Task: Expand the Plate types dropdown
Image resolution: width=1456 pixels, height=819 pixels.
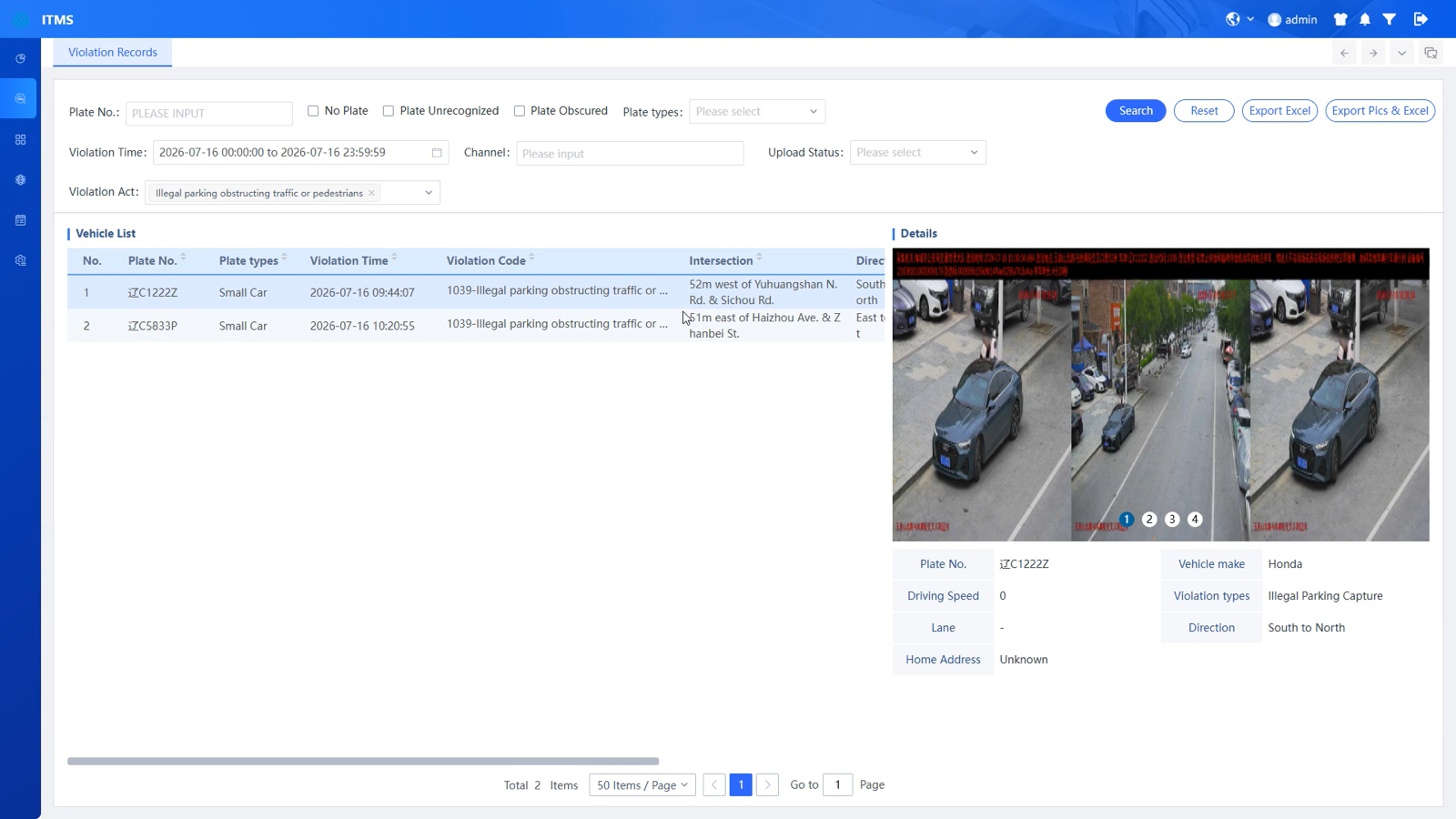Action: (x=757, y=112)
